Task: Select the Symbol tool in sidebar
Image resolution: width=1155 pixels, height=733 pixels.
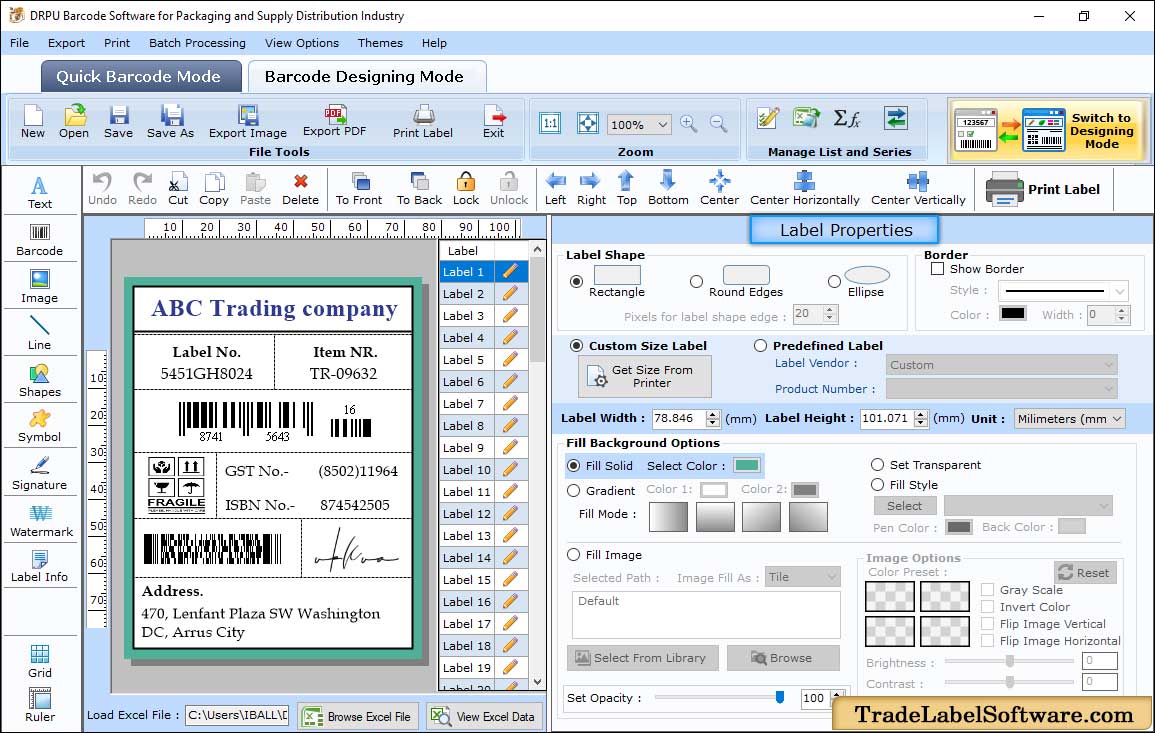Action: point(40,427)
